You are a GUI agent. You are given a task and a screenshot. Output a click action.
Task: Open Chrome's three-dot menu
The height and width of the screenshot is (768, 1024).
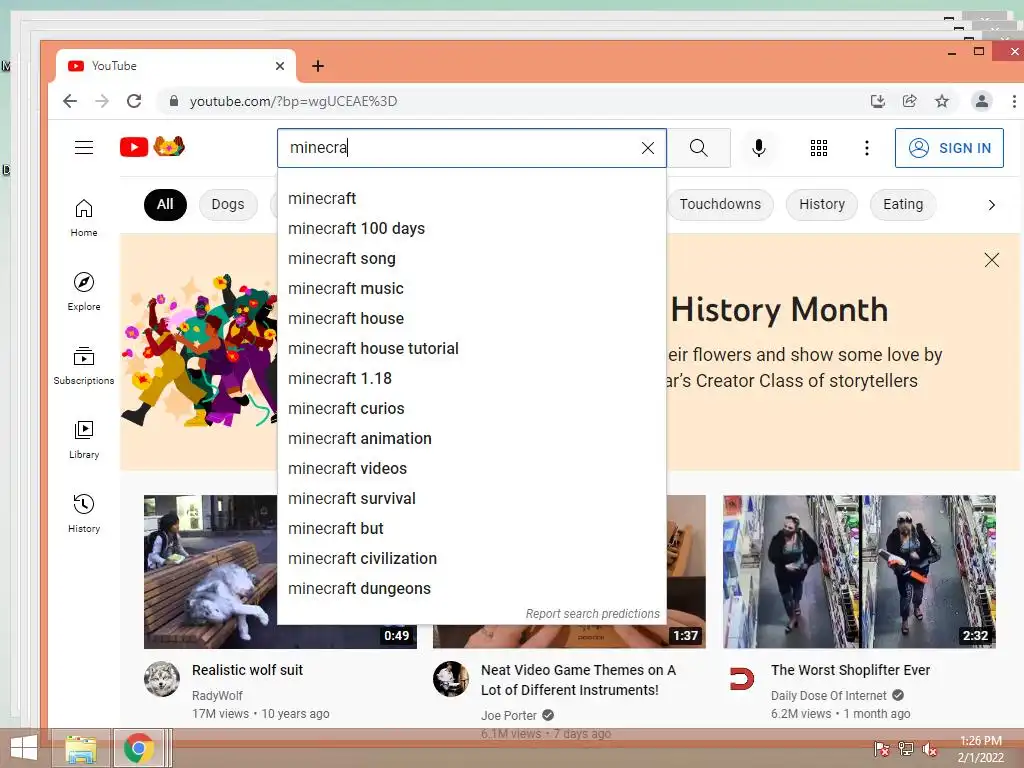1014,101
